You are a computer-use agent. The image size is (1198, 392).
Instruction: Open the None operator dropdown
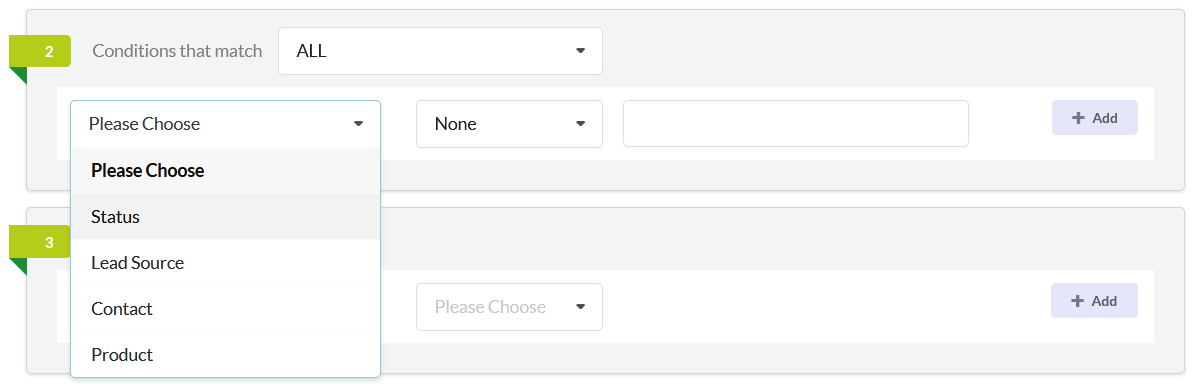coord(509,124)
